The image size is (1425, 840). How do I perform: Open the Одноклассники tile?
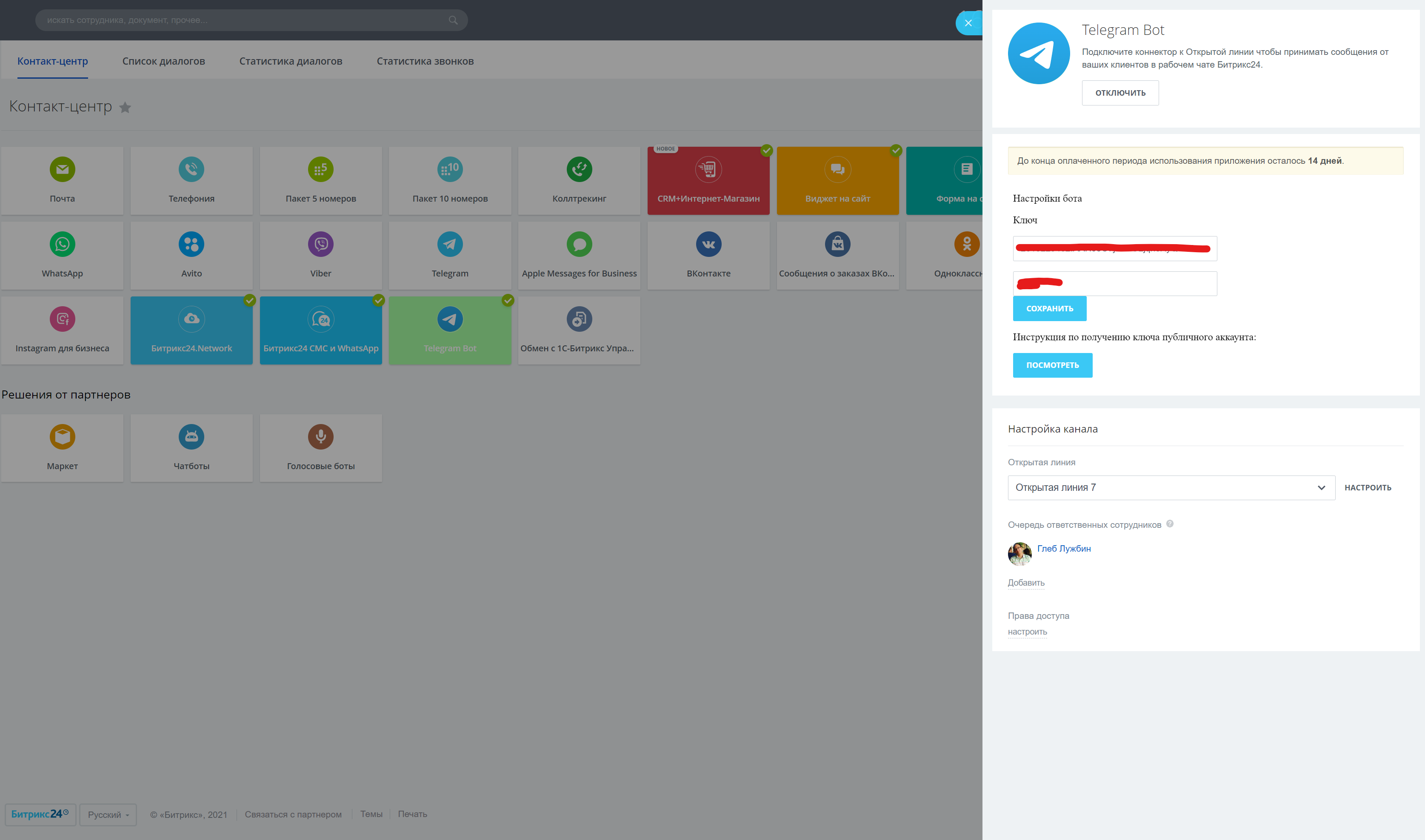click(x=944, y=256)
